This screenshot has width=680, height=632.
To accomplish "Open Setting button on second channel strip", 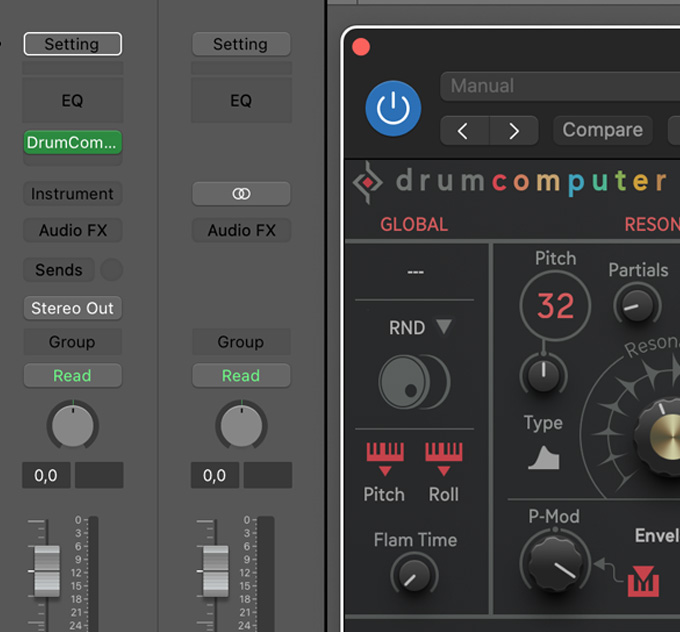I will coord(241,44).
